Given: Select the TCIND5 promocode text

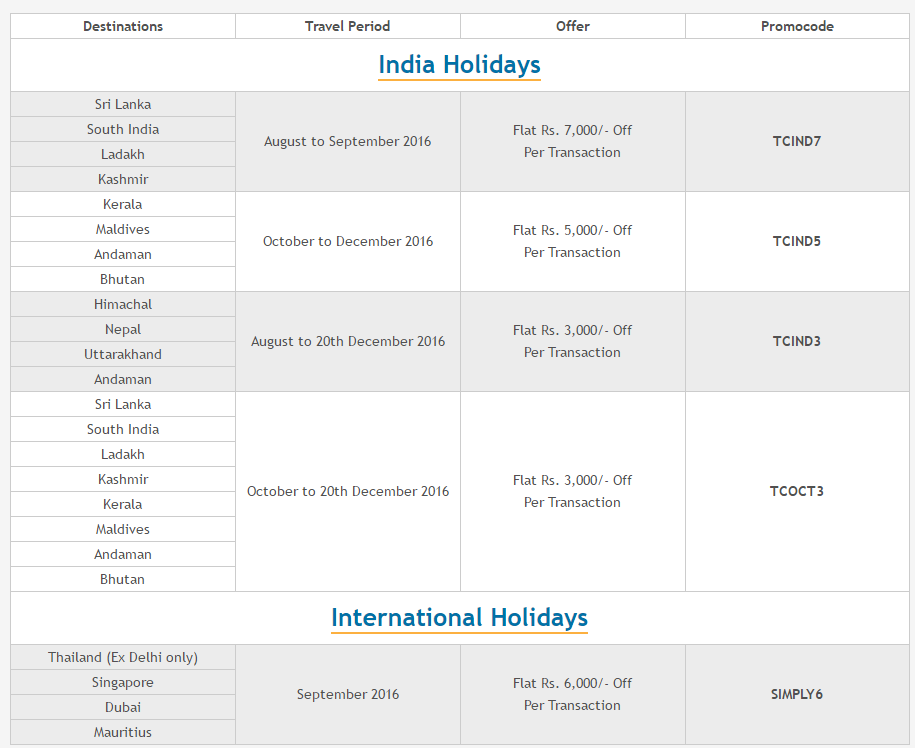Looking at the screenshot, I should [x=797, y=241].
